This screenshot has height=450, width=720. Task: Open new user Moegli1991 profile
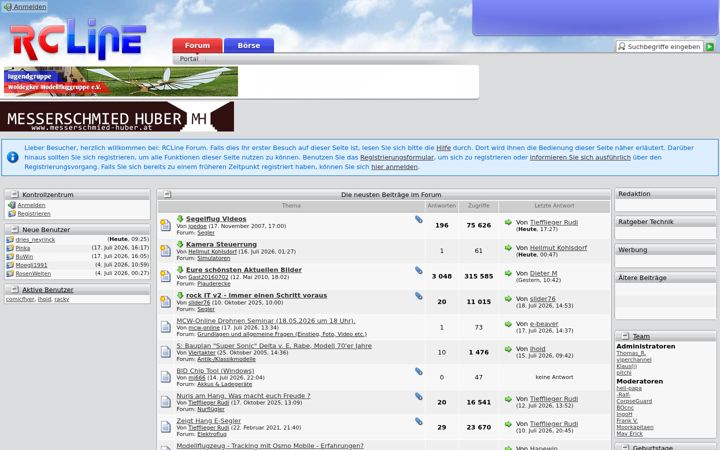point(31,265)
